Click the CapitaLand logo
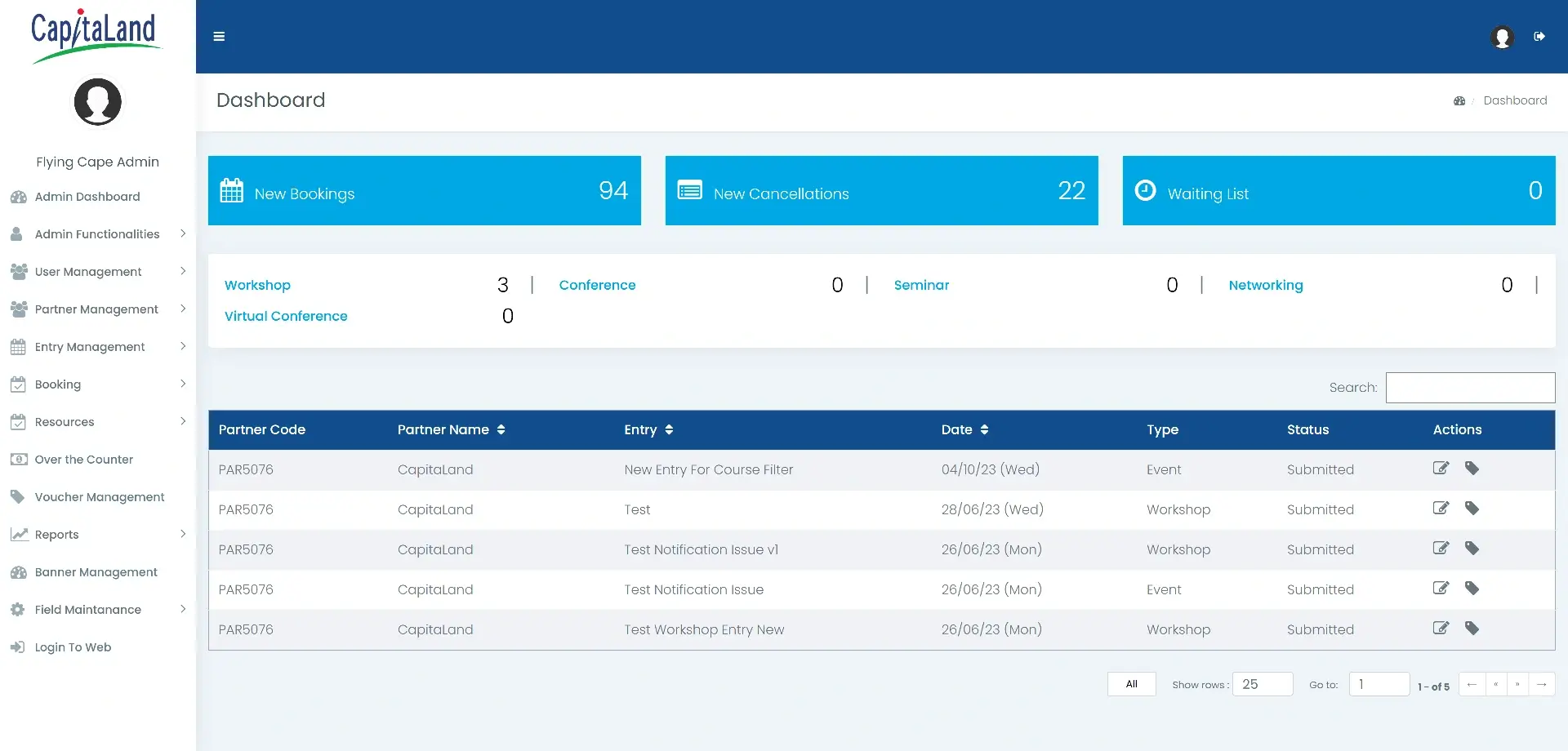1568x751 pixels. tap(94, 35)
